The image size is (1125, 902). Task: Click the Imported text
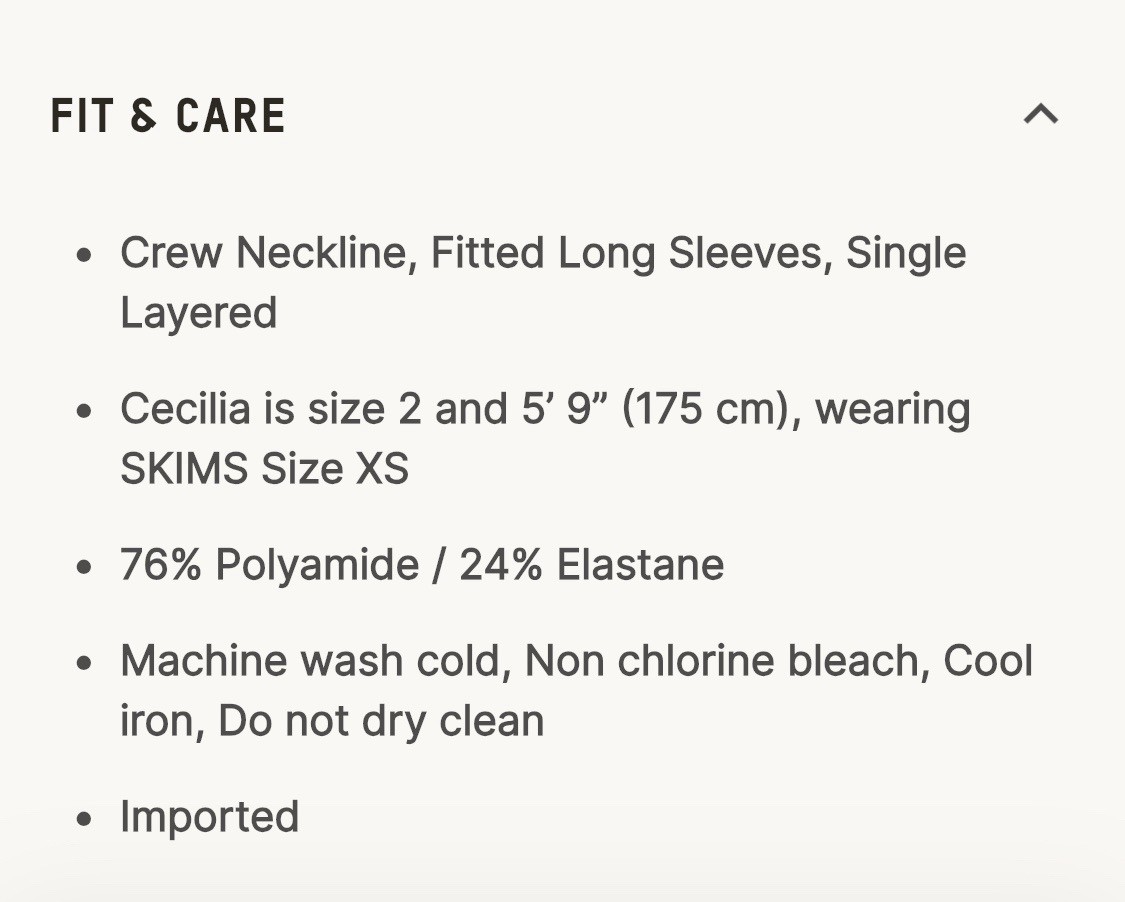coord(209,817)
